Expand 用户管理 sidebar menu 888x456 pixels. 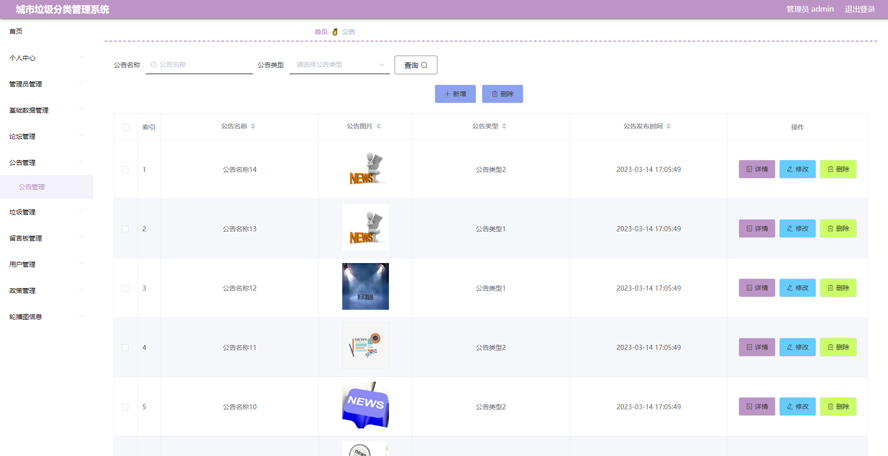46,265
